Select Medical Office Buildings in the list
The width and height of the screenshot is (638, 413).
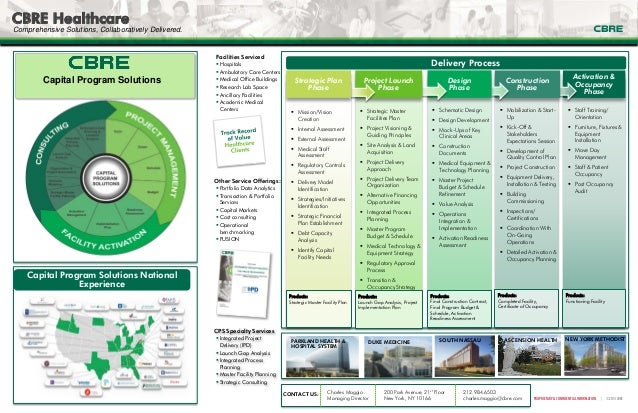coord(247,79)
